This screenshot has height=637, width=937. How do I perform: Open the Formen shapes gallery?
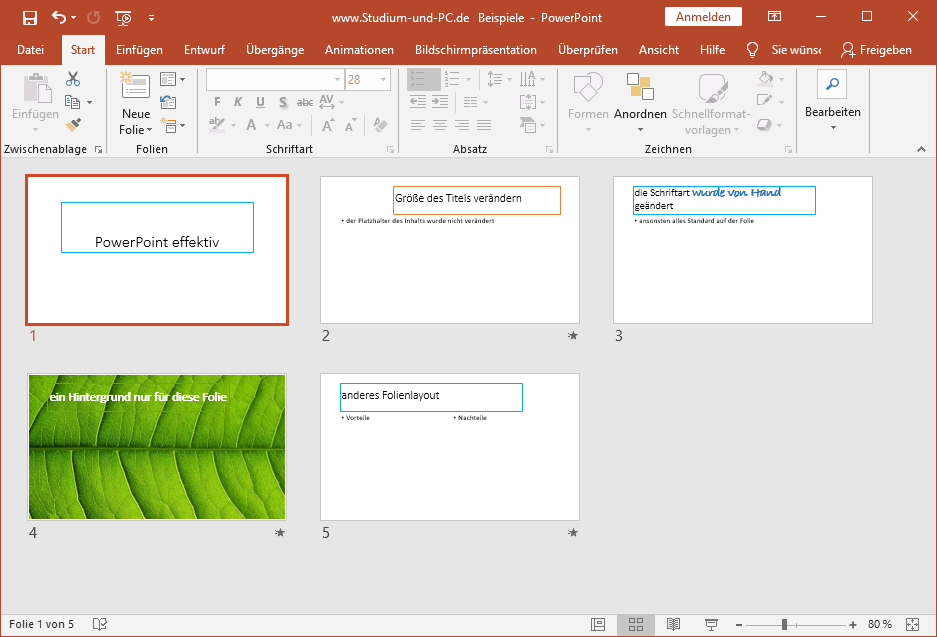(x=588, y=102)
